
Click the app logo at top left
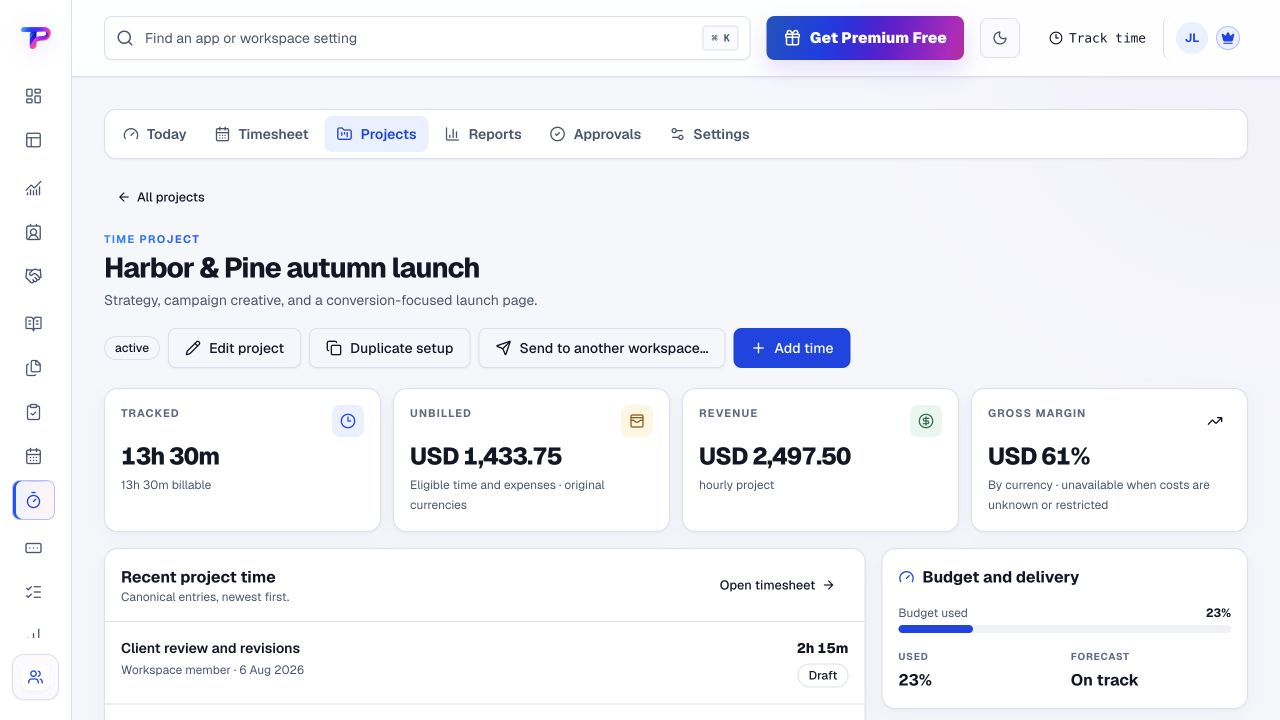click(x=35, y=38)
